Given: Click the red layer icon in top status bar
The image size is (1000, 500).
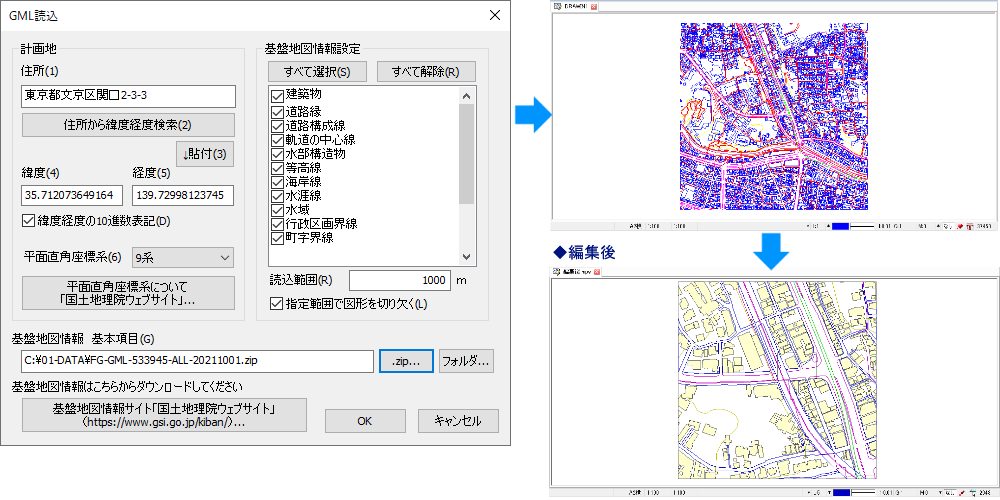Looking at the screenshot, I should tap(969, 226).
